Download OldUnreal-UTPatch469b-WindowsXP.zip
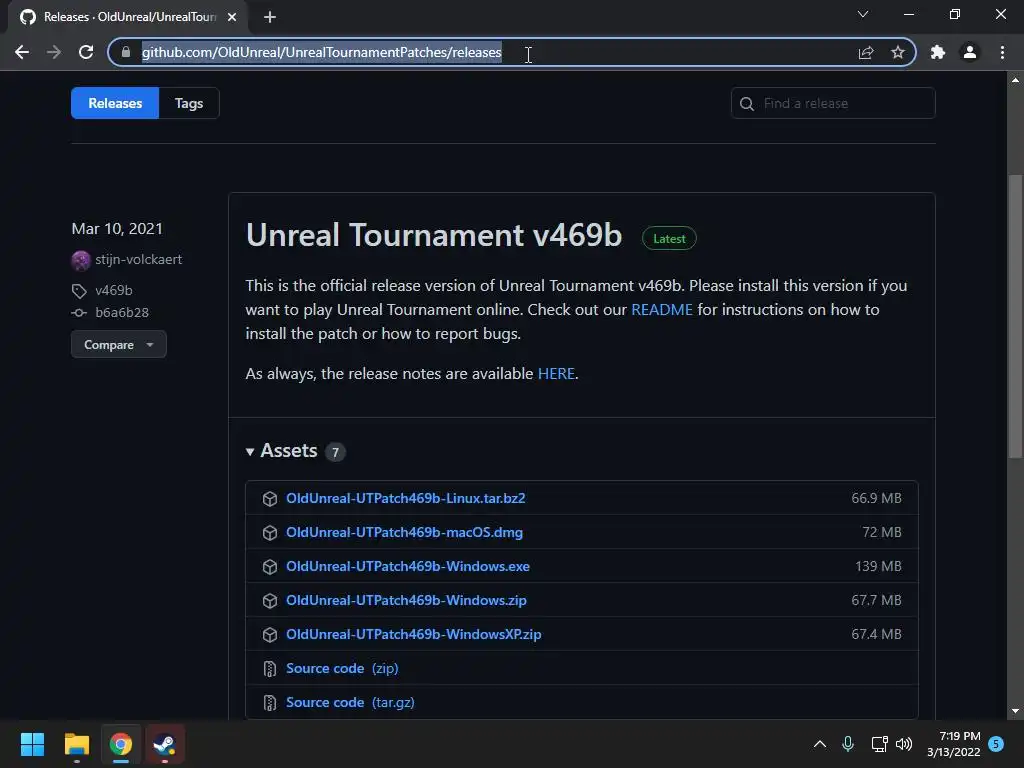Viewport: 1024px width, 768px height. coord(413,634)
